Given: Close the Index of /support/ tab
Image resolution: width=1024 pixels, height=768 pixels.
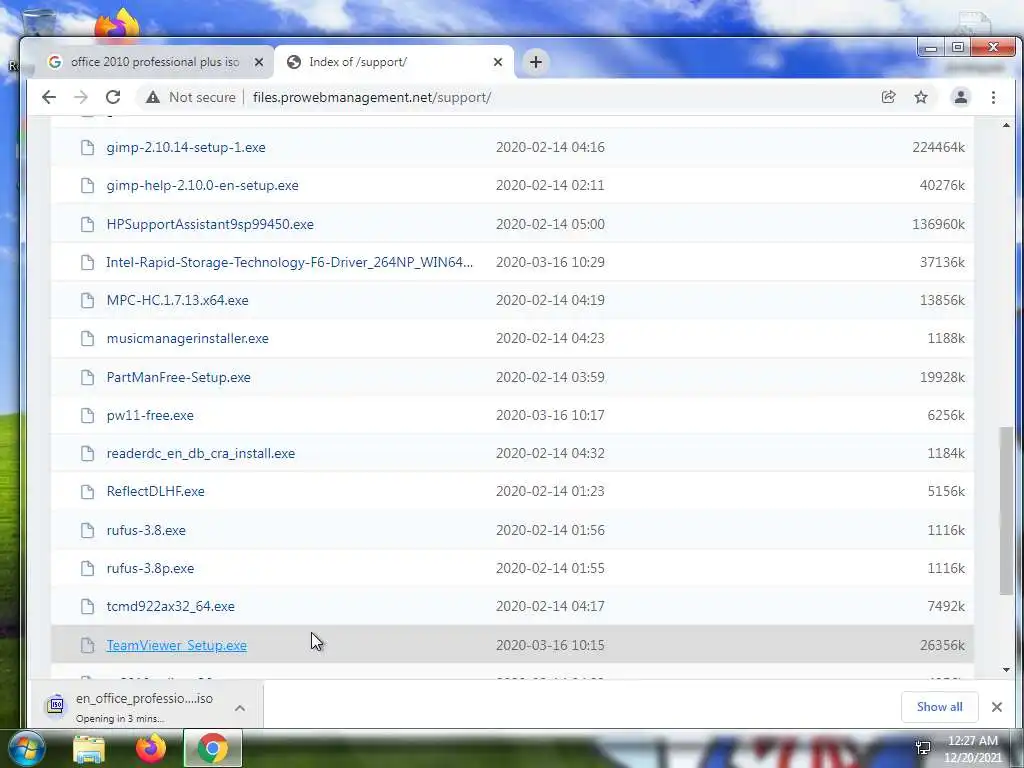Looking at the screenshot, I should tap(498, 62).
